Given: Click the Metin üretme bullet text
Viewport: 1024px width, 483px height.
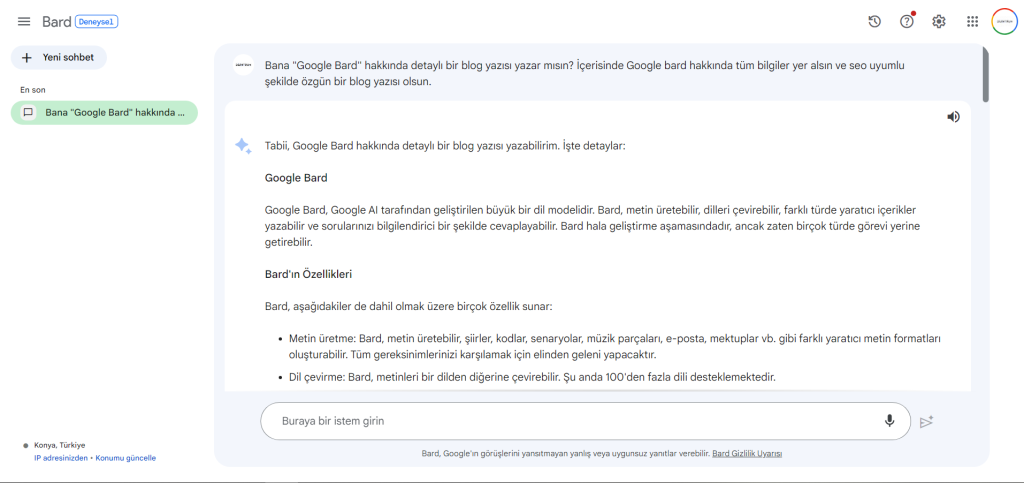Looking at the screenshot, I should 615,347.
